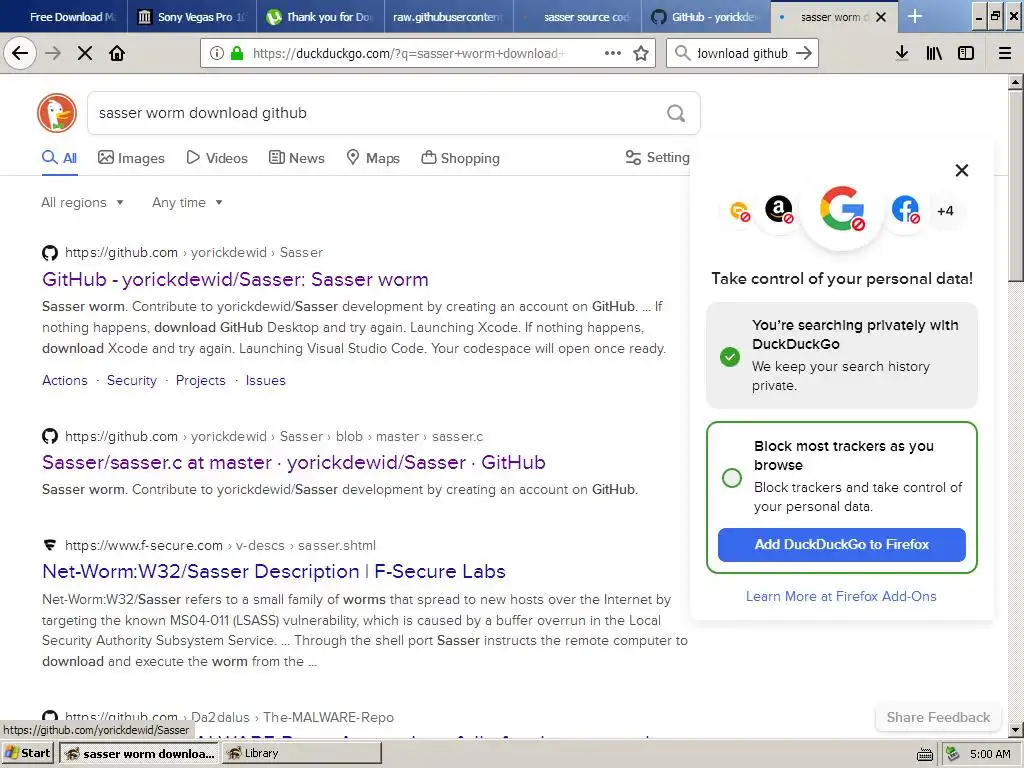Show sidebars button in toolbar
1024x768 pixels.
965,53
